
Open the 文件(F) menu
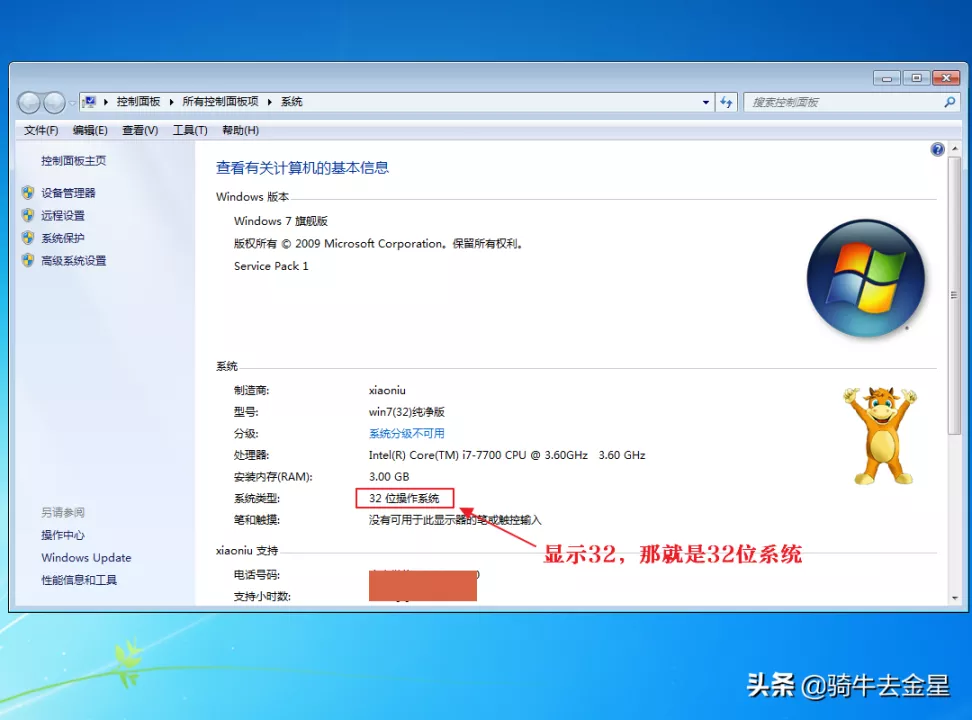coord(41,130)
